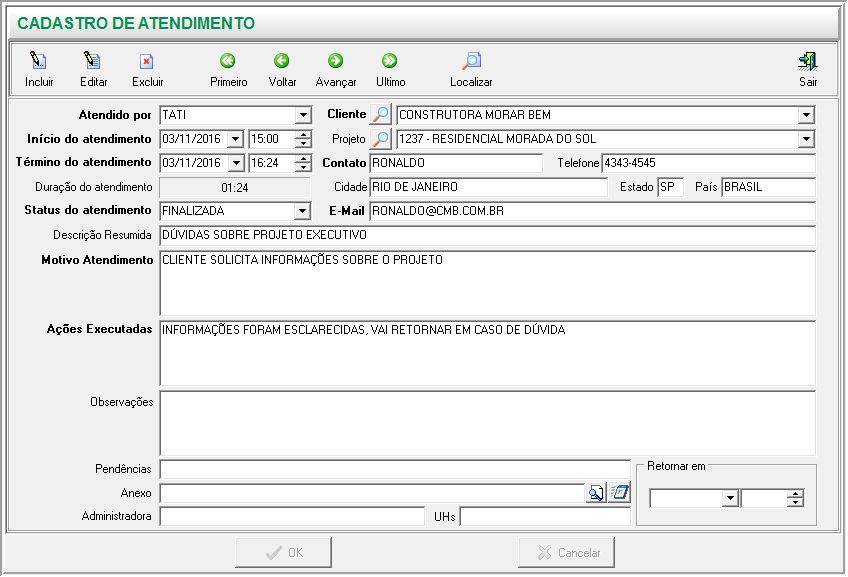The height and width of the screenshot is (577, 848).
Task: Expand the Cliente combo box list
Action: point(806,115)
